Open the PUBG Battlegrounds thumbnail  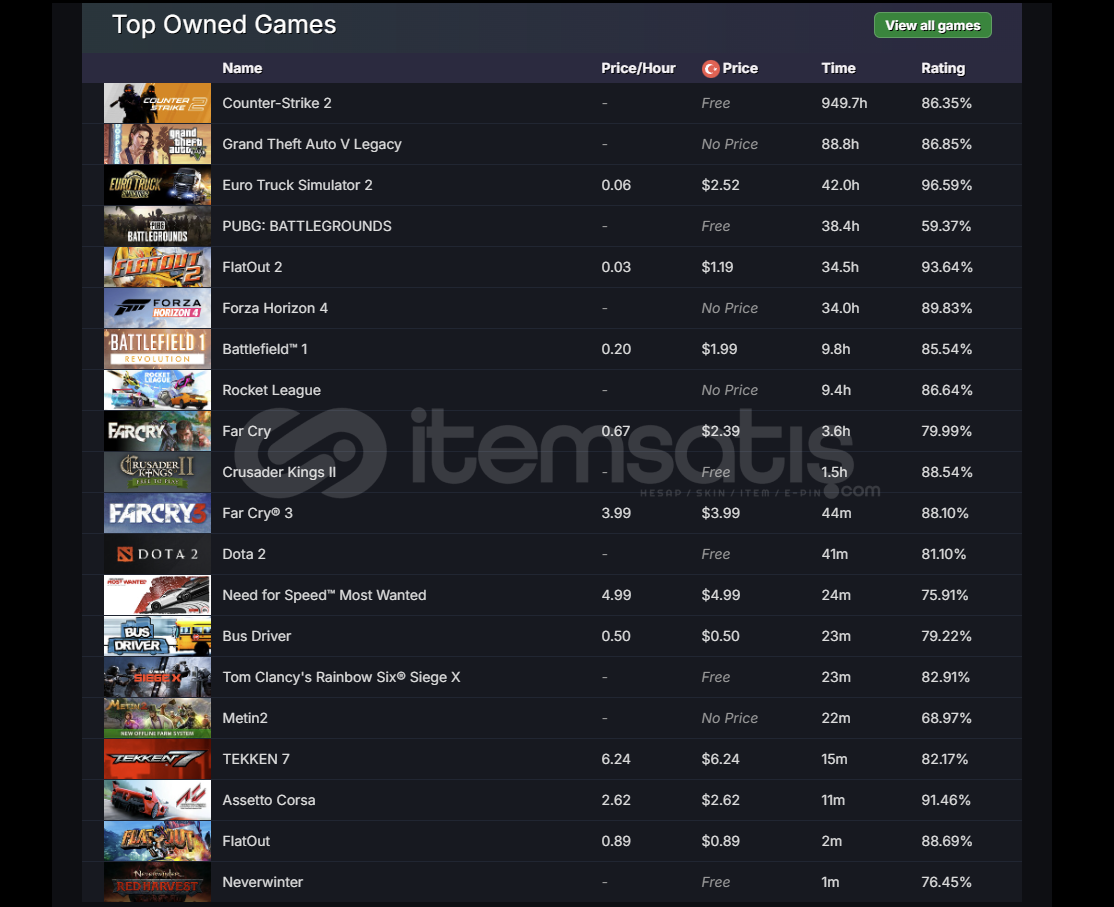tap(157, 227)
